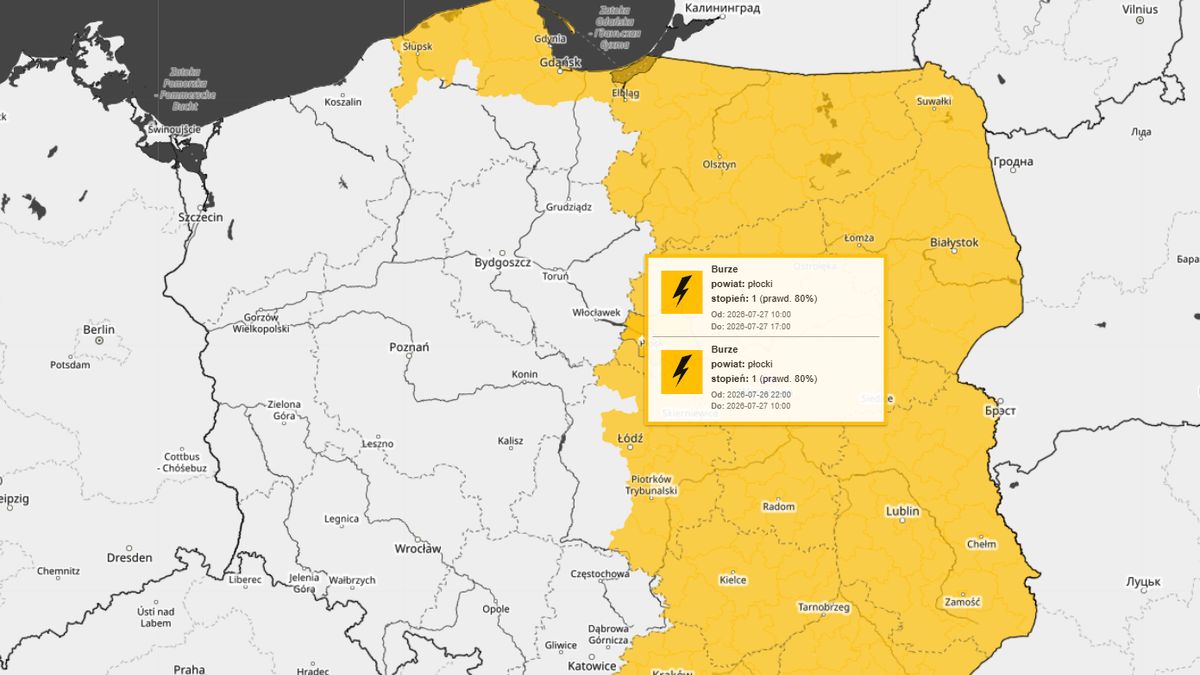Viewport: 1200px width, 675px height.
Task: Click the Wrocław city label
Action: [417, 549]
